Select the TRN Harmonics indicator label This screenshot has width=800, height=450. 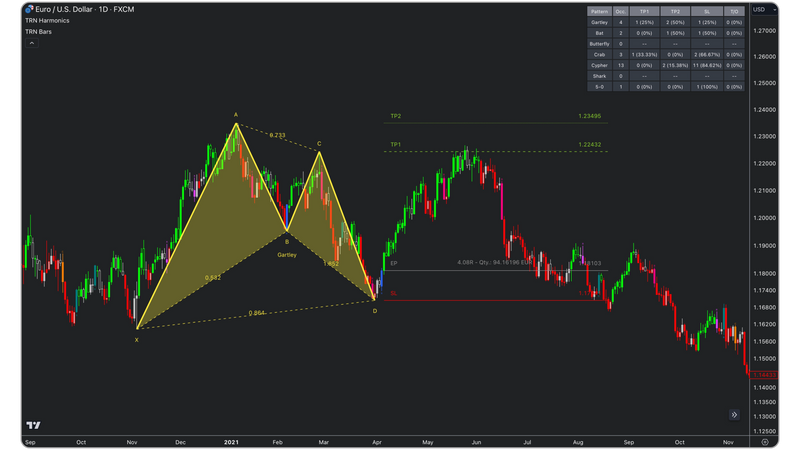[x=47, y=20]
